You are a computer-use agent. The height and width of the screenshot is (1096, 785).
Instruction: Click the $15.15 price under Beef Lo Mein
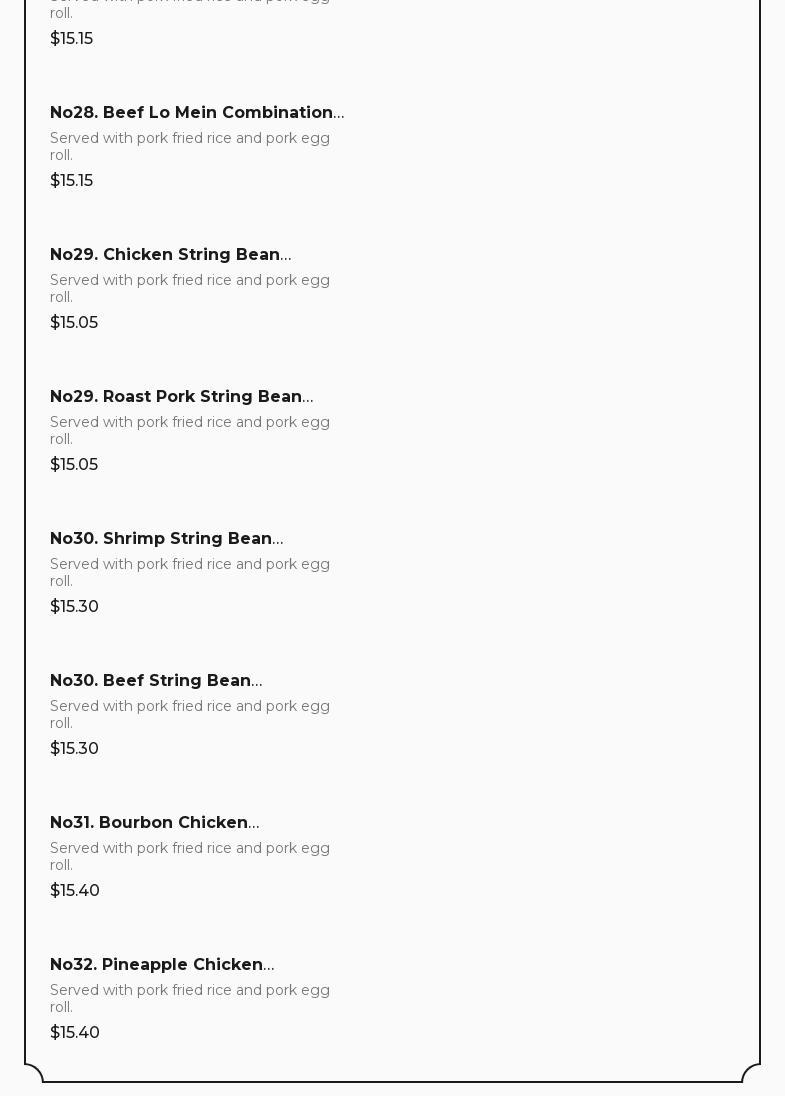pos(72,181)
